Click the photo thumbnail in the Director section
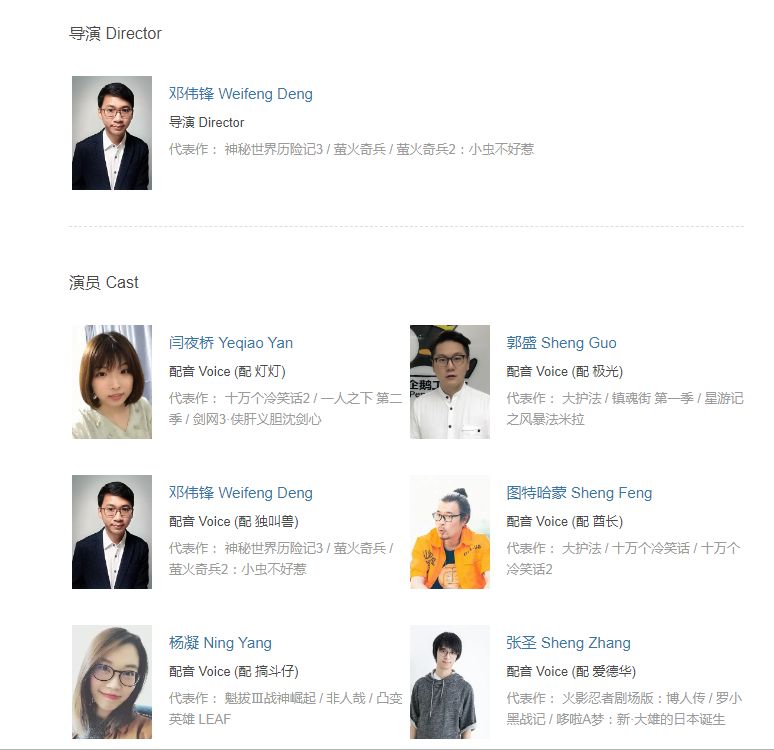This screenshot has width=774, height=750. (112, 133)
